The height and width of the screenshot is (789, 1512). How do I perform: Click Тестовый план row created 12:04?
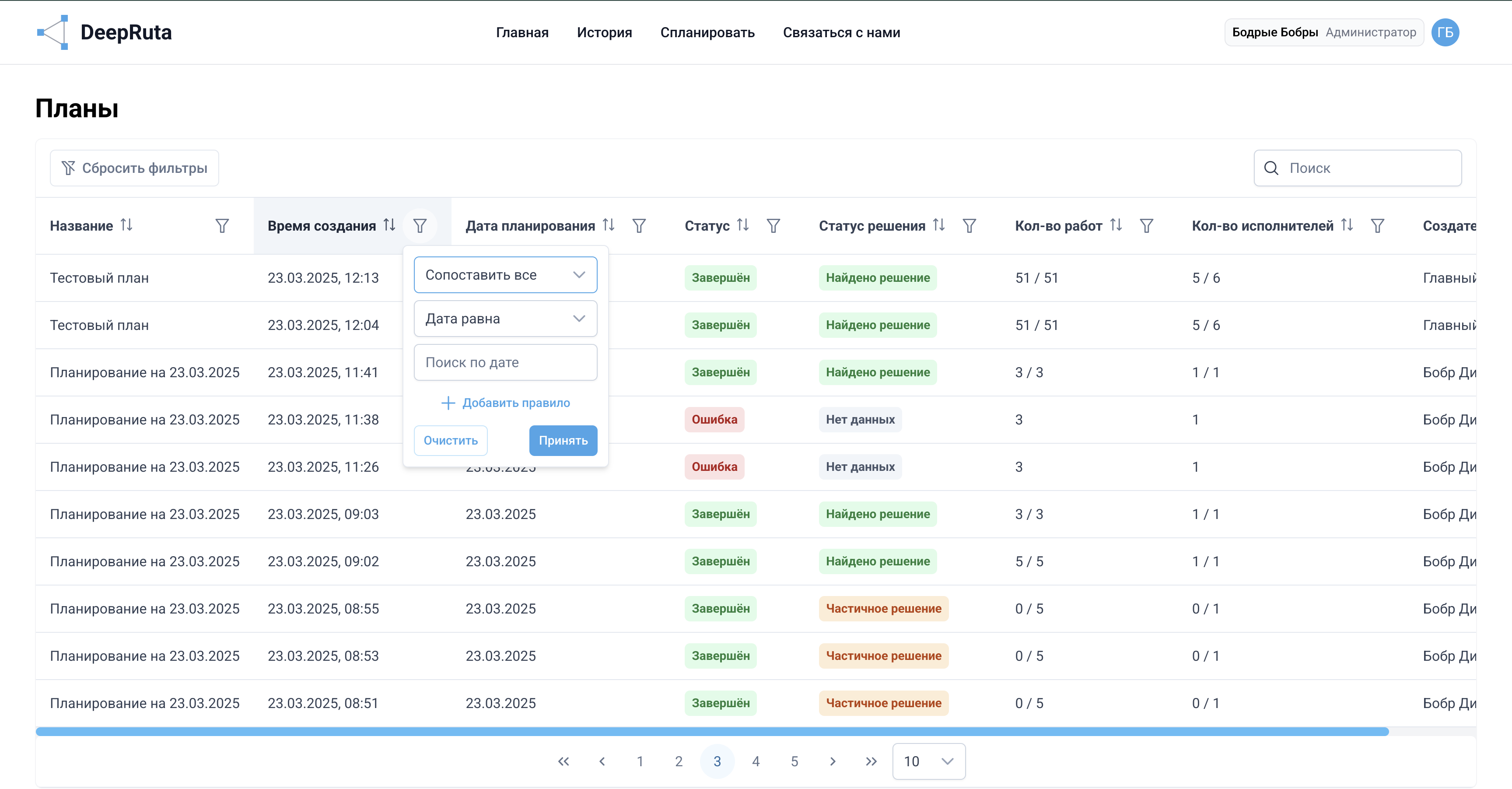756,325
